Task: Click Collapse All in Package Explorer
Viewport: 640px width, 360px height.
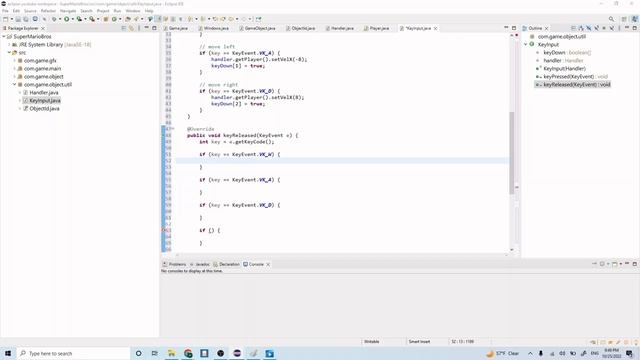Action: [x=124, y=28]
